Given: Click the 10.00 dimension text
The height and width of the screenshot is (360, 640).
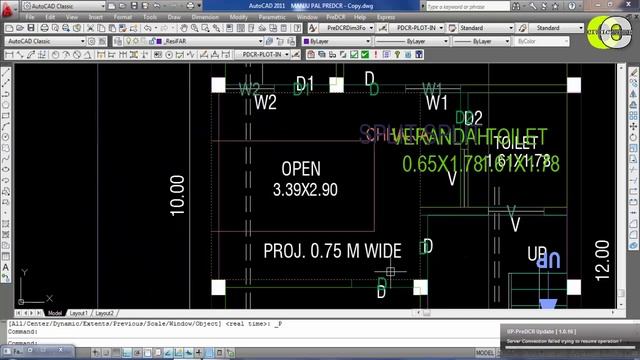Looking at the screenshot, I should [177, 196].
